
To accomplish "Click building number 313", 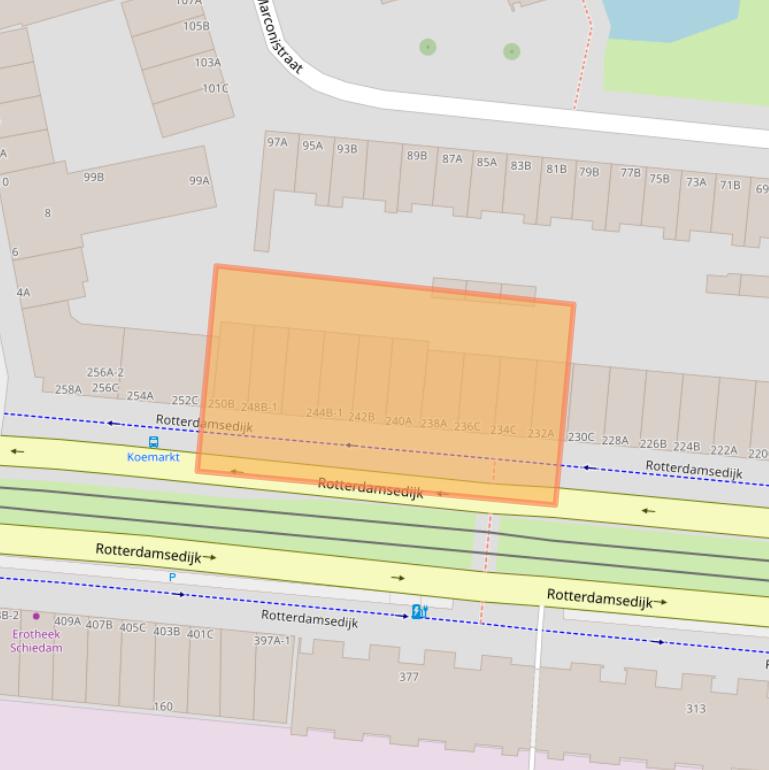I will tap(695, 708).
